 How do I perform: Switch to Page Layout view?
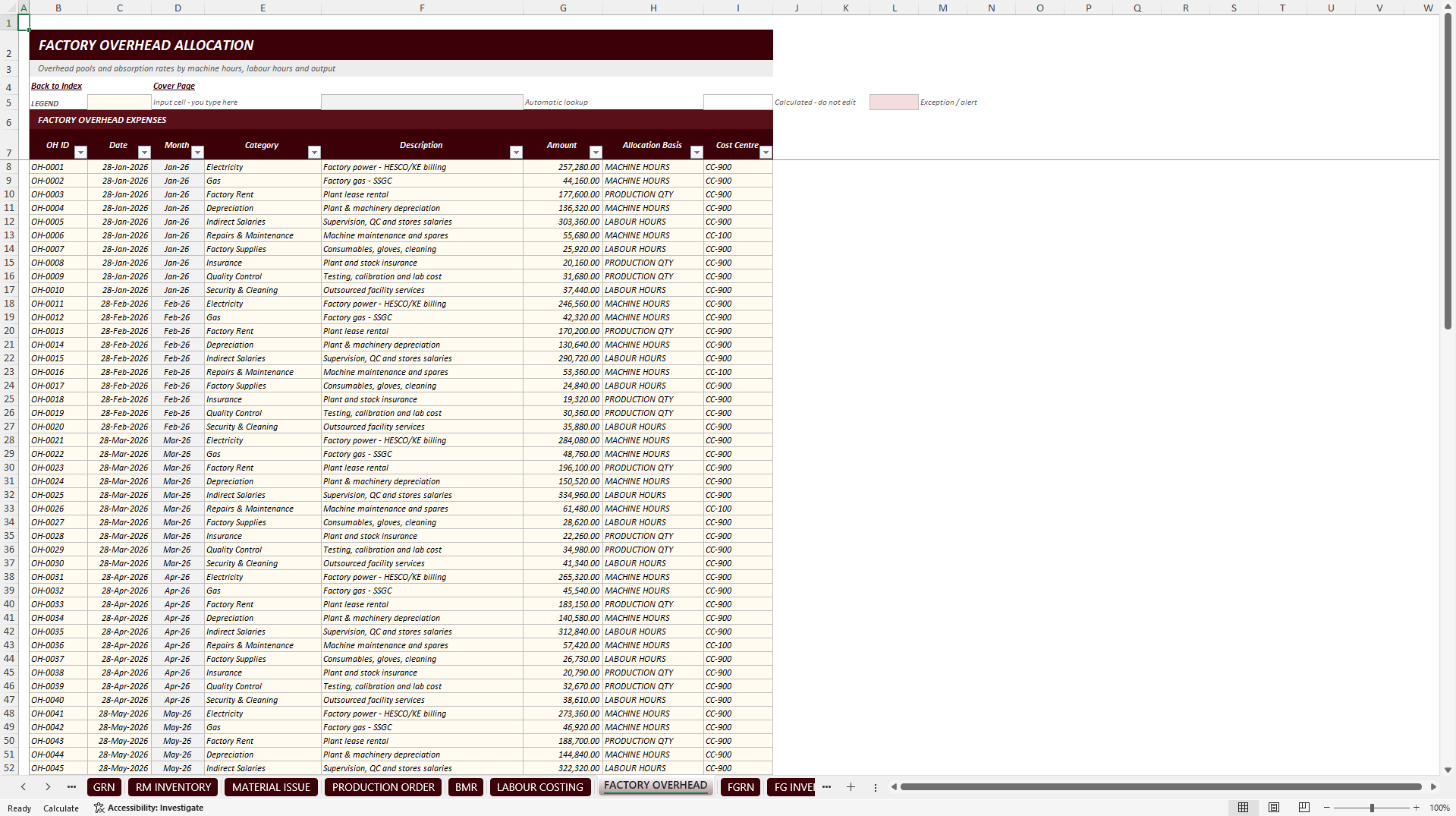(1274, 808)
